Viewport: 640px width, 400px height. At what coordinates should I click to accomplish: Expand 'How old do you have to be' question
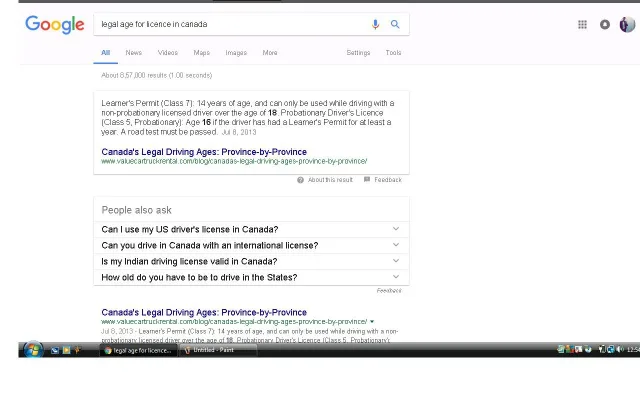[251, 277]
